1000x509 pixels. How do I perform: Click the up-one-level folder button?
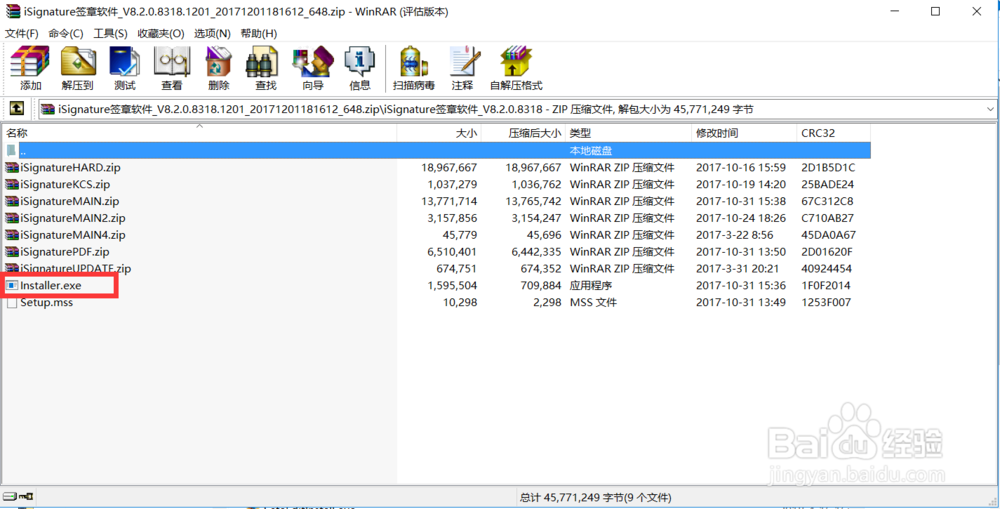click(x=18, y=109)
